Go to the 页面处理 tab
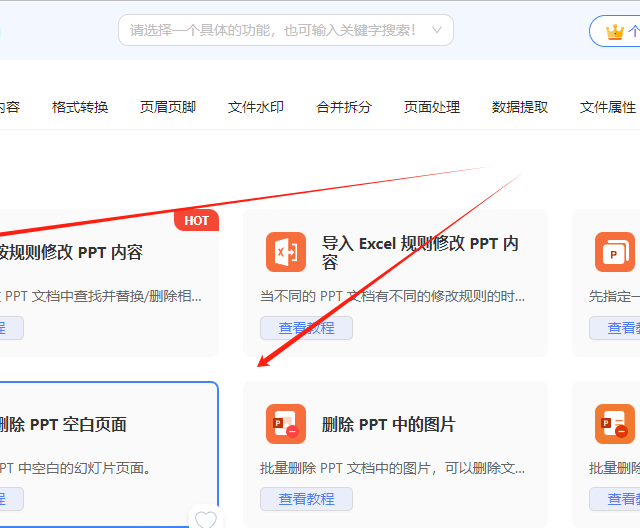Image resolution: width=640 pixels, height=528 pixels. tap(432, 107)
